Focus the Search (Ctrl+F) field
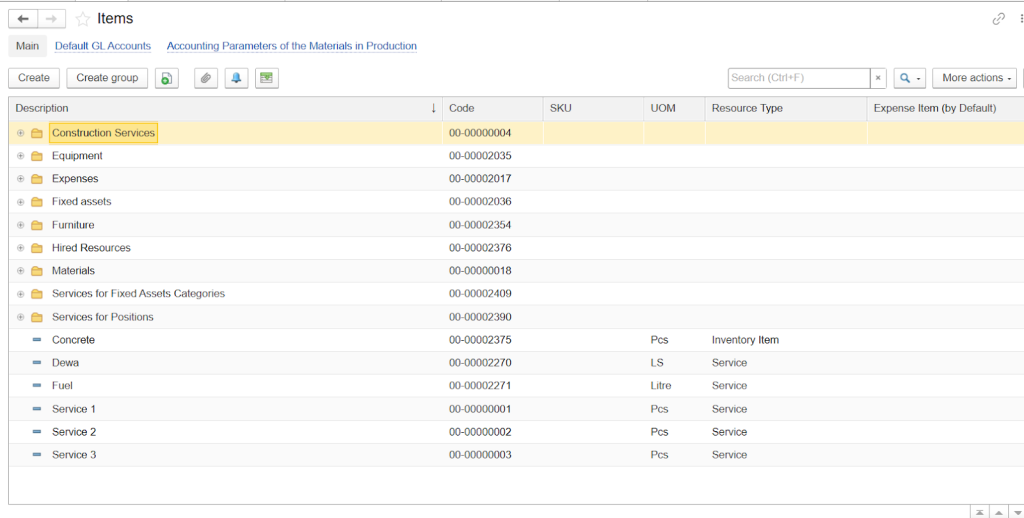 (x=799, y=78)
